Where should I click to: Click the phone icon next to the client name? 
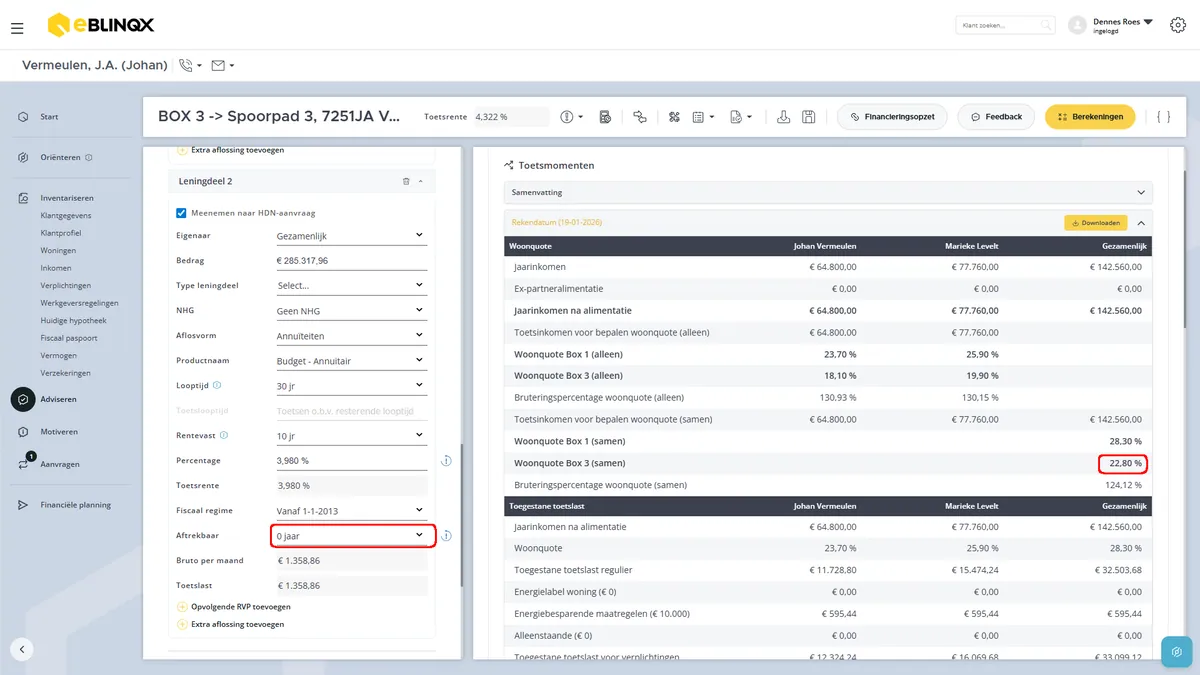pyautogui.click(x=186, y=66)
